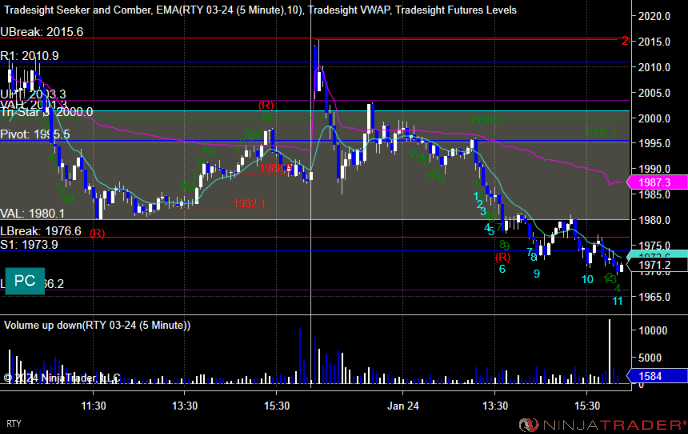The height and width of the screenshot is (434, 688).
Task: Select the 1971.2 current price marker
Action: click(x=657, y=265)
